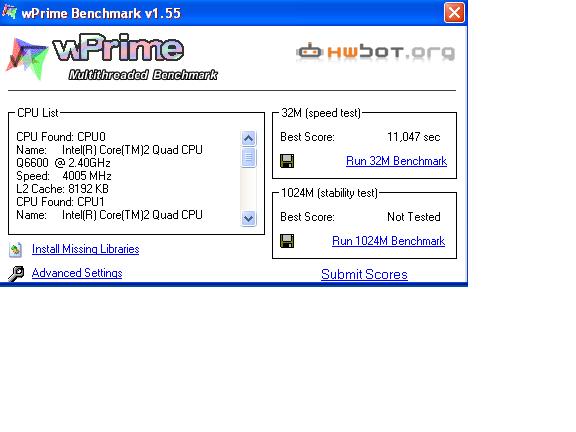
Task: Click the empty scrollbar track below thumb
Action: click(248, 189)
